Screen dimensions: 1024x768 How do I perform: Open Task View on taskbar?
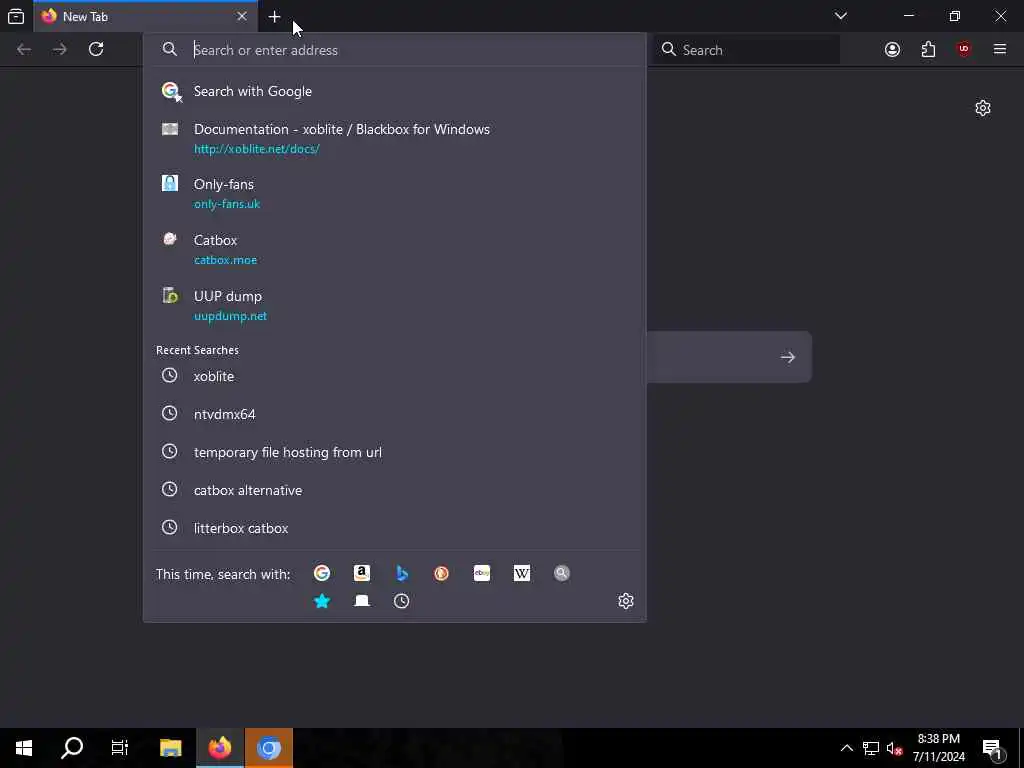[x=120, y=748]
